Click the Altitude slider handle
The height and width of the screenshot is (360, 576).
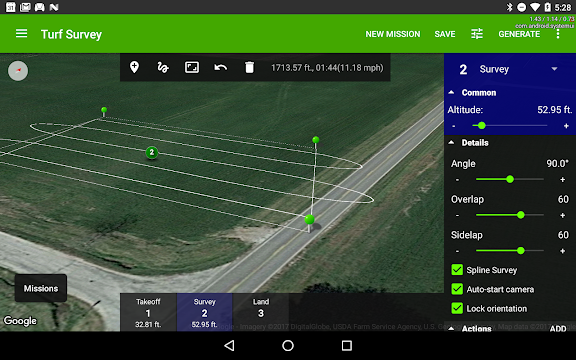tap(482, 126)
